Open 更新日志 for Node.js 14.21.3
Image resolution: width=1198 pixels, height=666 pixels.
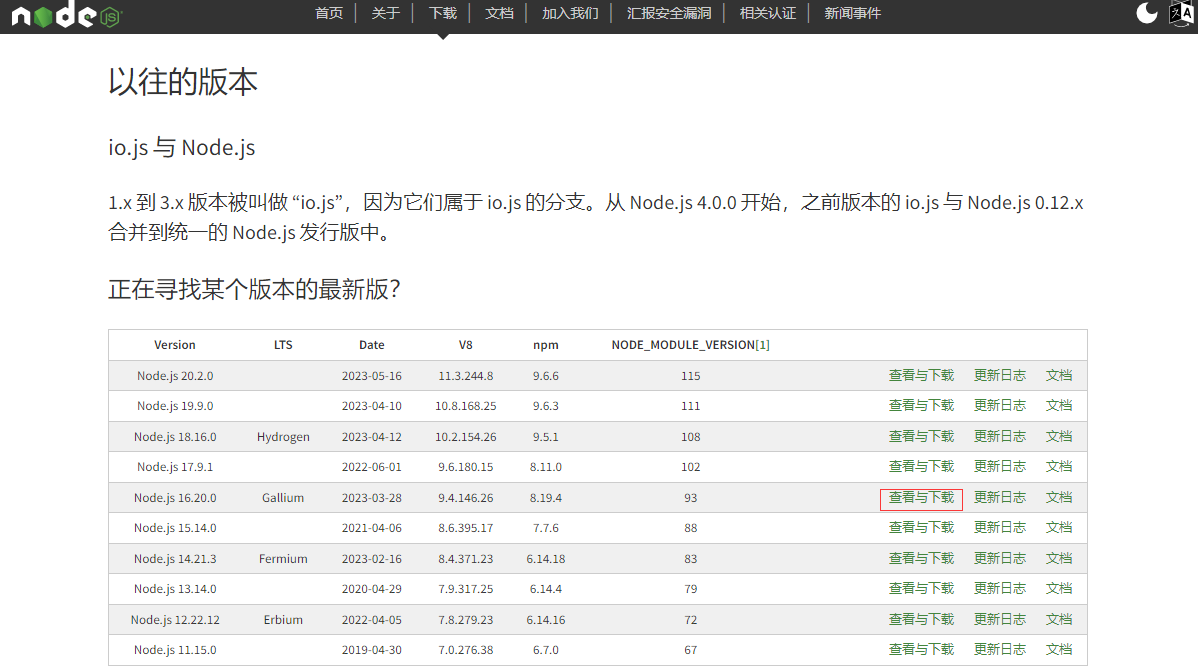pyautogui.click(x=999, y=558)
